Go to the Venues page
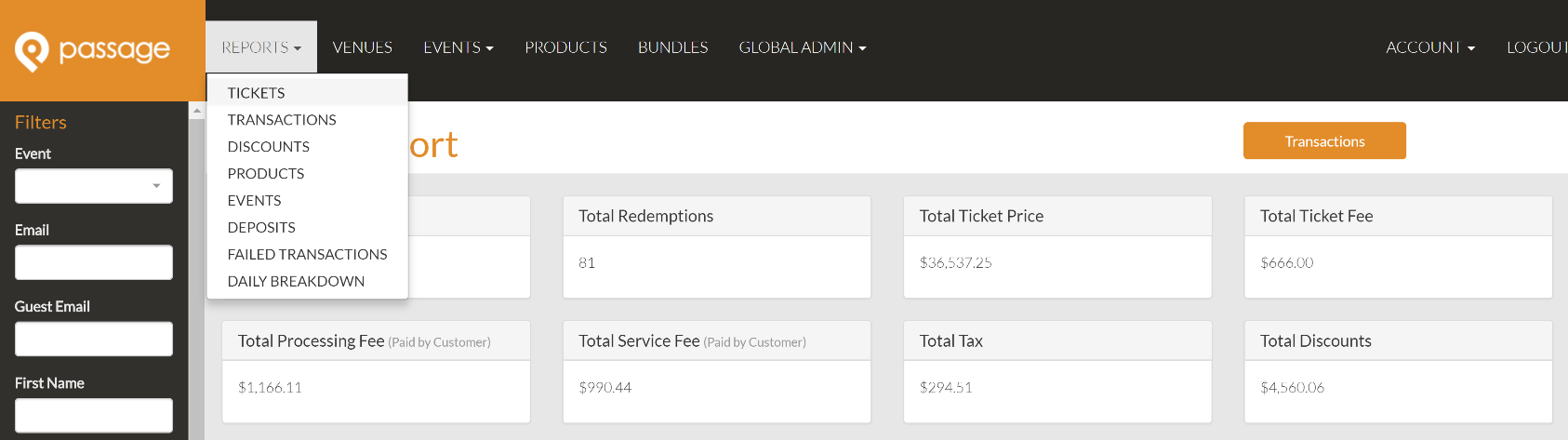1568x440 pixels. point(363,47)
